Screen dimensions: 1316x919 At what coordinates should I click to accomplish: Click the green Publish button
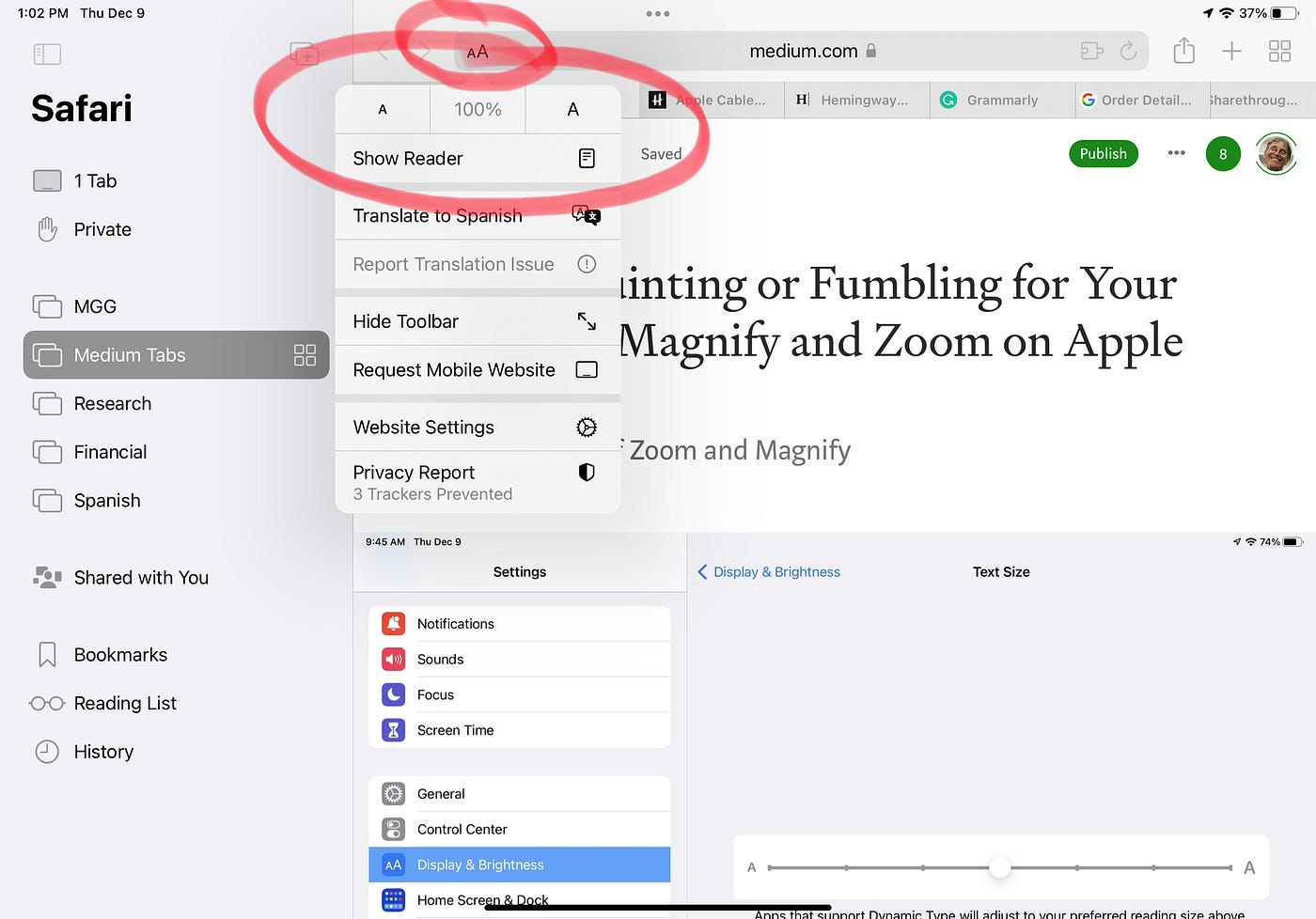click(x=1104, y=154)
